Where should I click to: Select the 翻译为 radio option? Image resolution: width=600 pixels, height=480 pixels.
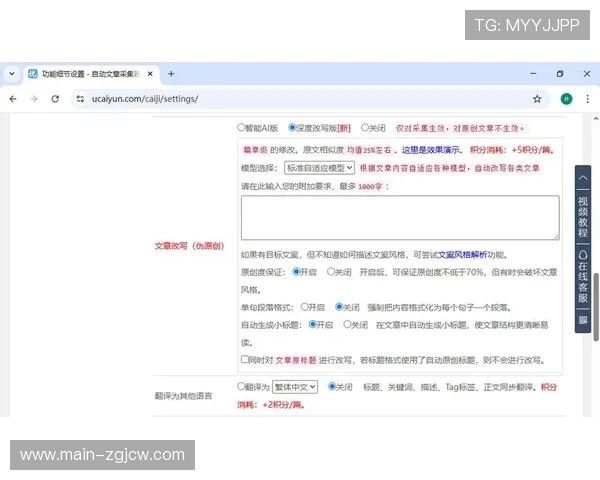241,386
